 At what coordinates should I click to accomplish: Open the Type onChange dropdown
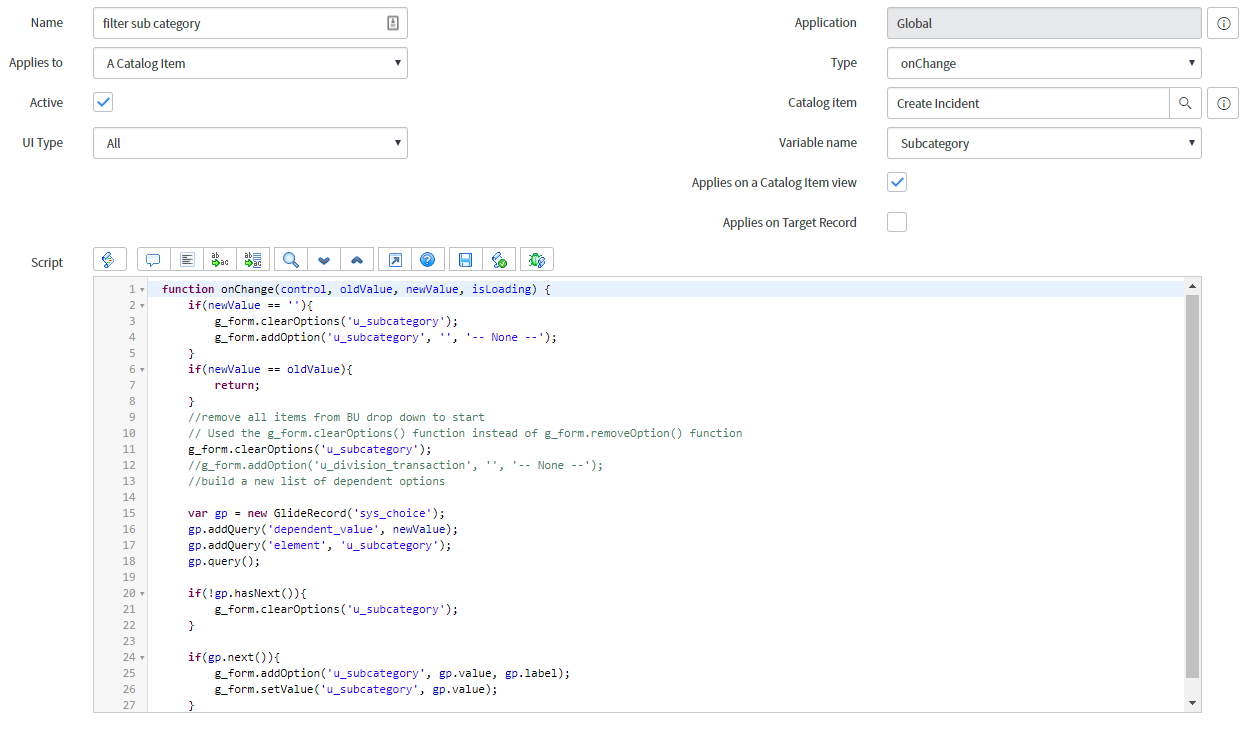[x=1043, y=63]
